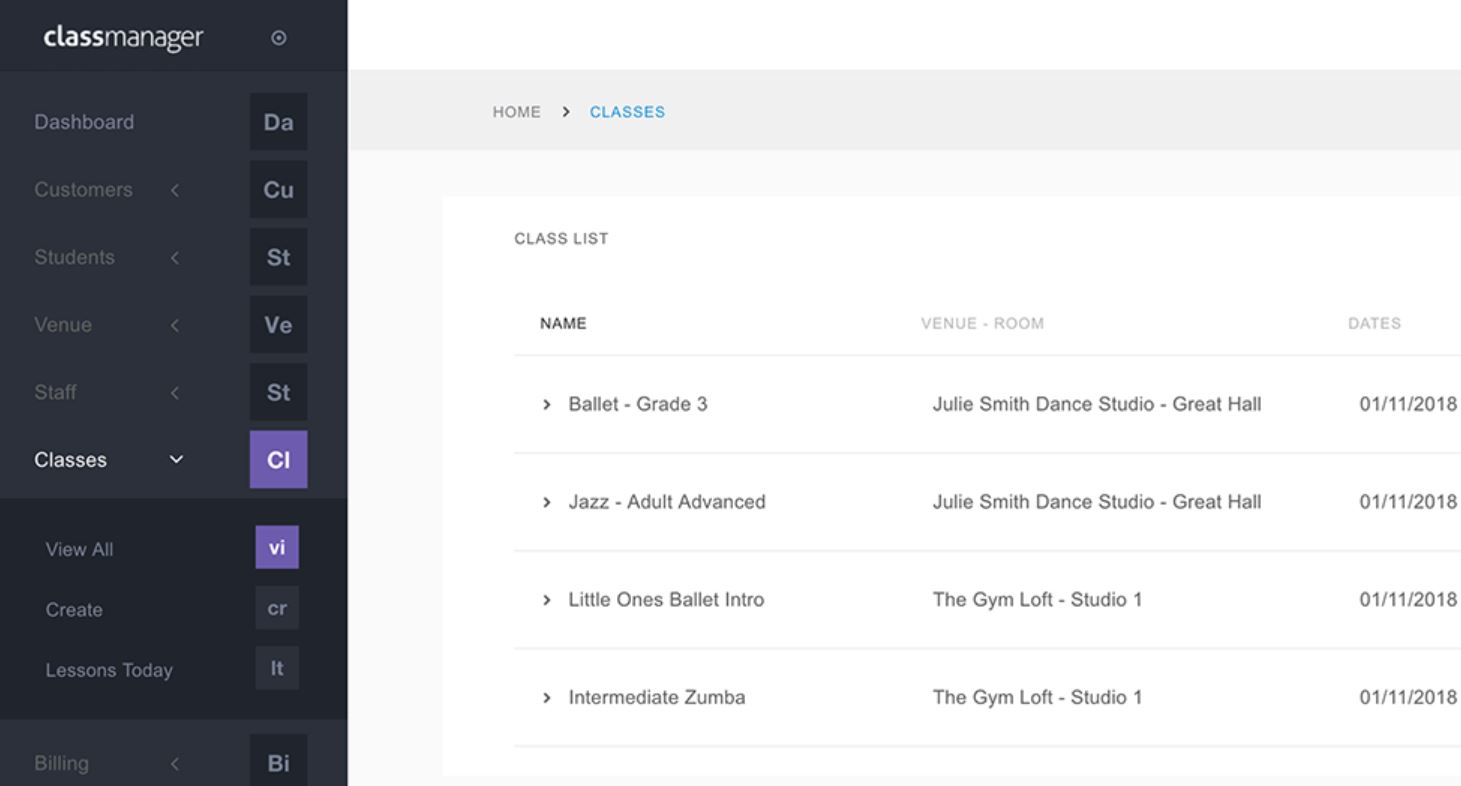Collapse the Classes menu chevron
This screenshot has width=1461, height=786.
[176, 460]
